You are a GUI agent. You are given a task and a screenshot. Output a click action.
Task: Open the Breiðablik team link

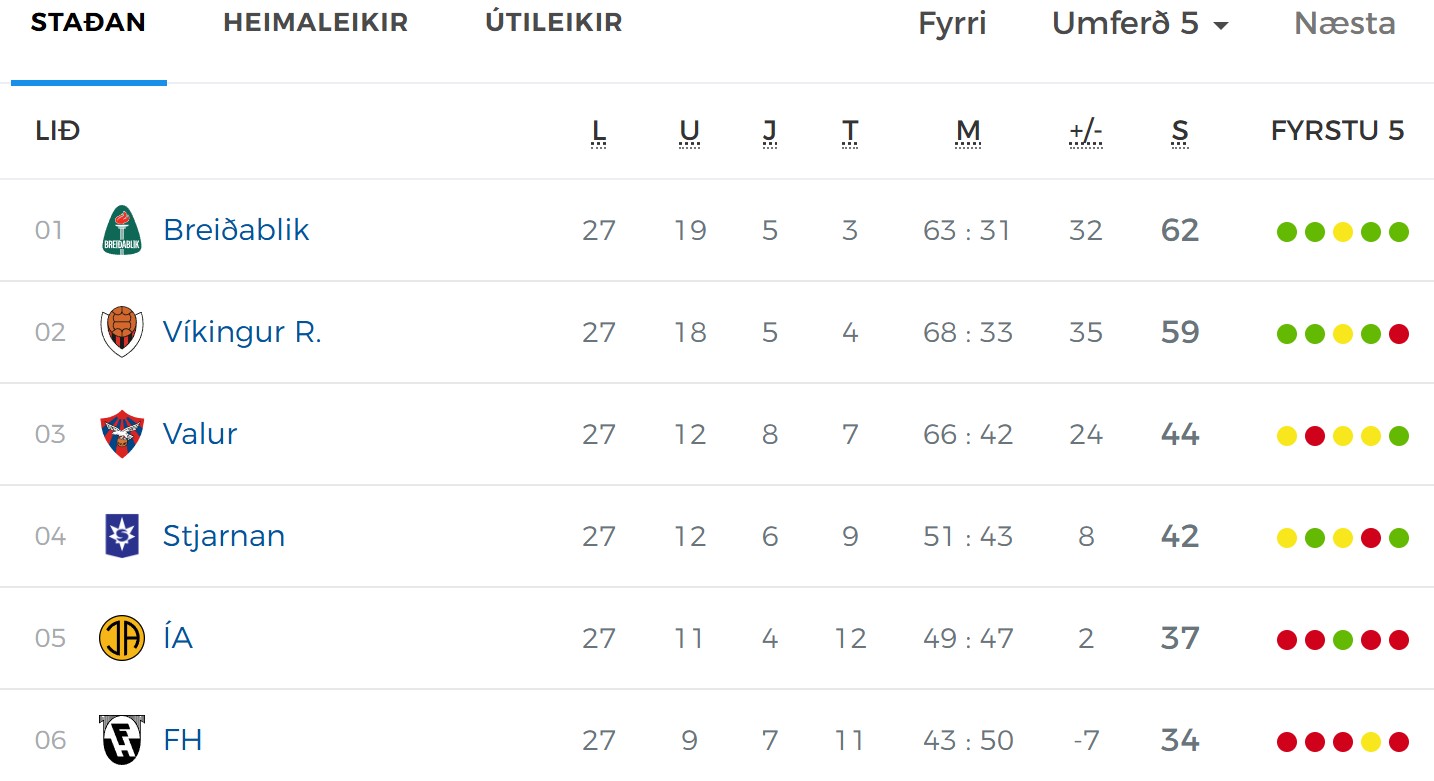pyautogui.click(x=236, y=231)
